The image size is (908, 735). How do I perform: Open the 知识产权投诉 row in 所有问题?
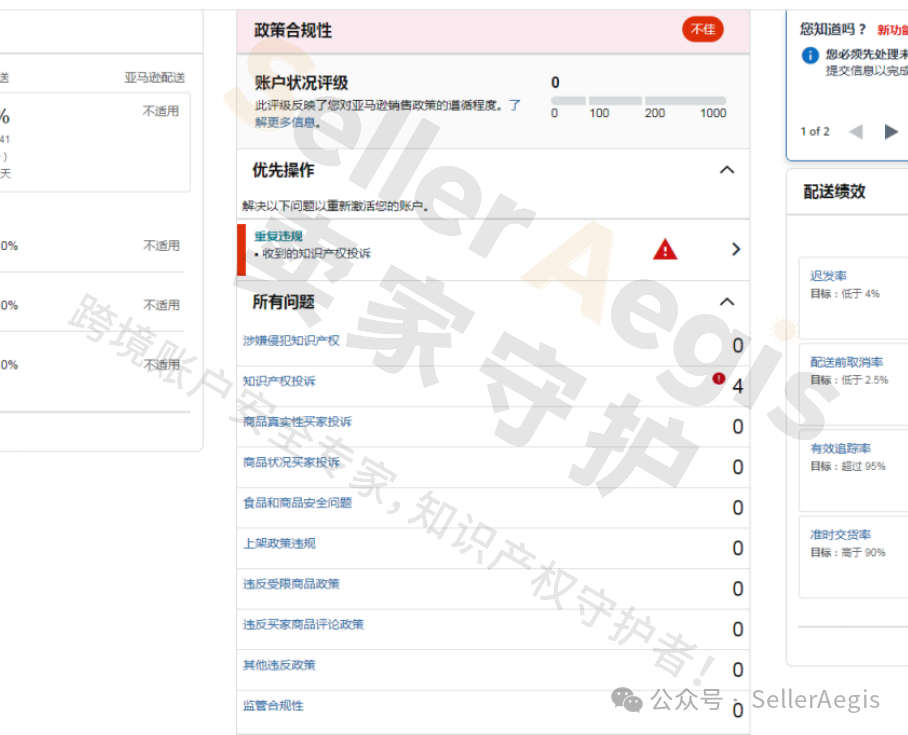[493, 386]
